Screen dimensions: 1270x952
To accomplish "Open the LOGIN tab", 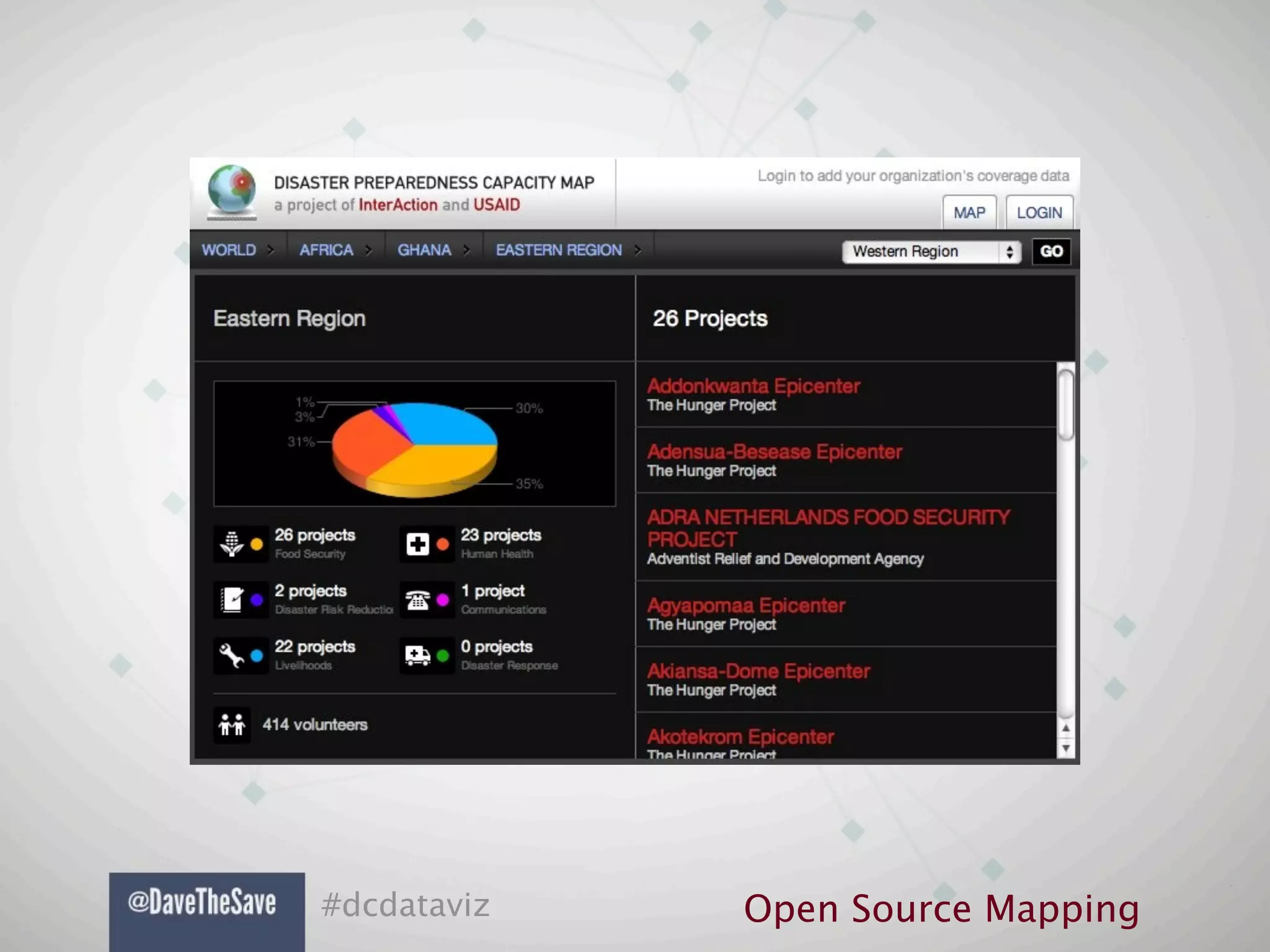I will tap(1039, 213).
